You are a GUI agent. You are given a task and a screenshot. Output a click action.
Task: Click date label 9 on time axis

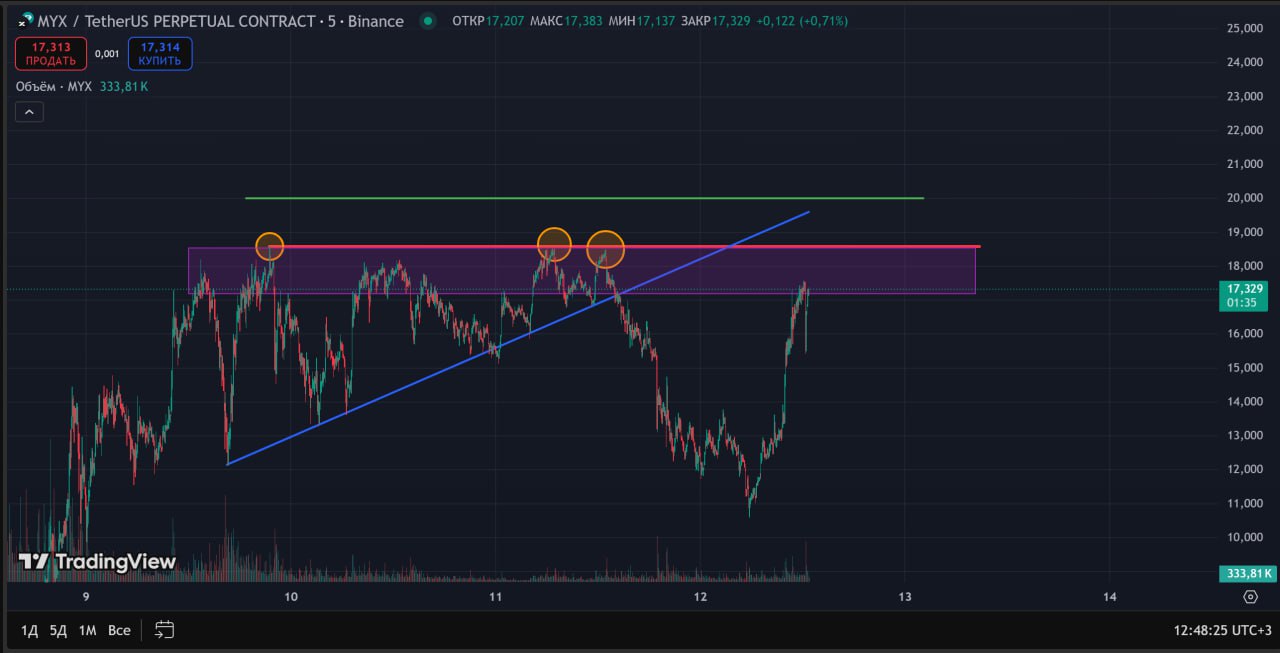coord(86,597)
